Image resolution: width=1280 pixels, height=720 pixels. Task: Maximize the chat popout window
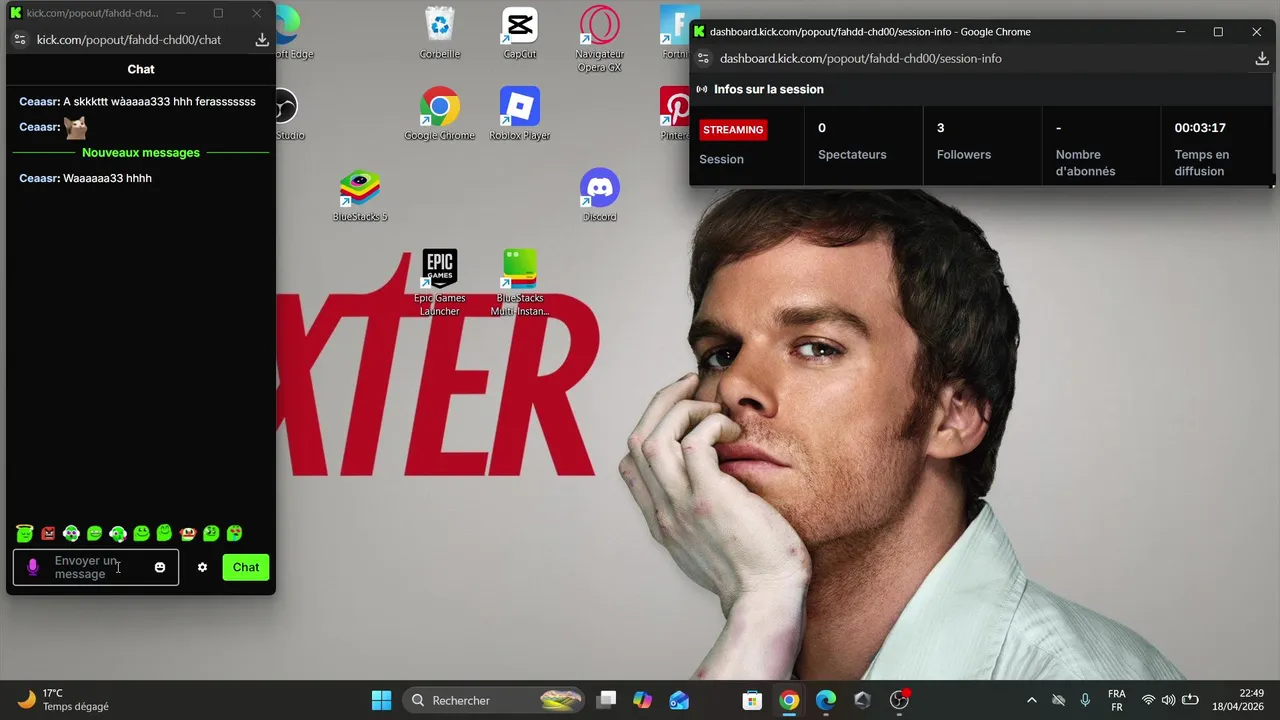point(218,13)
